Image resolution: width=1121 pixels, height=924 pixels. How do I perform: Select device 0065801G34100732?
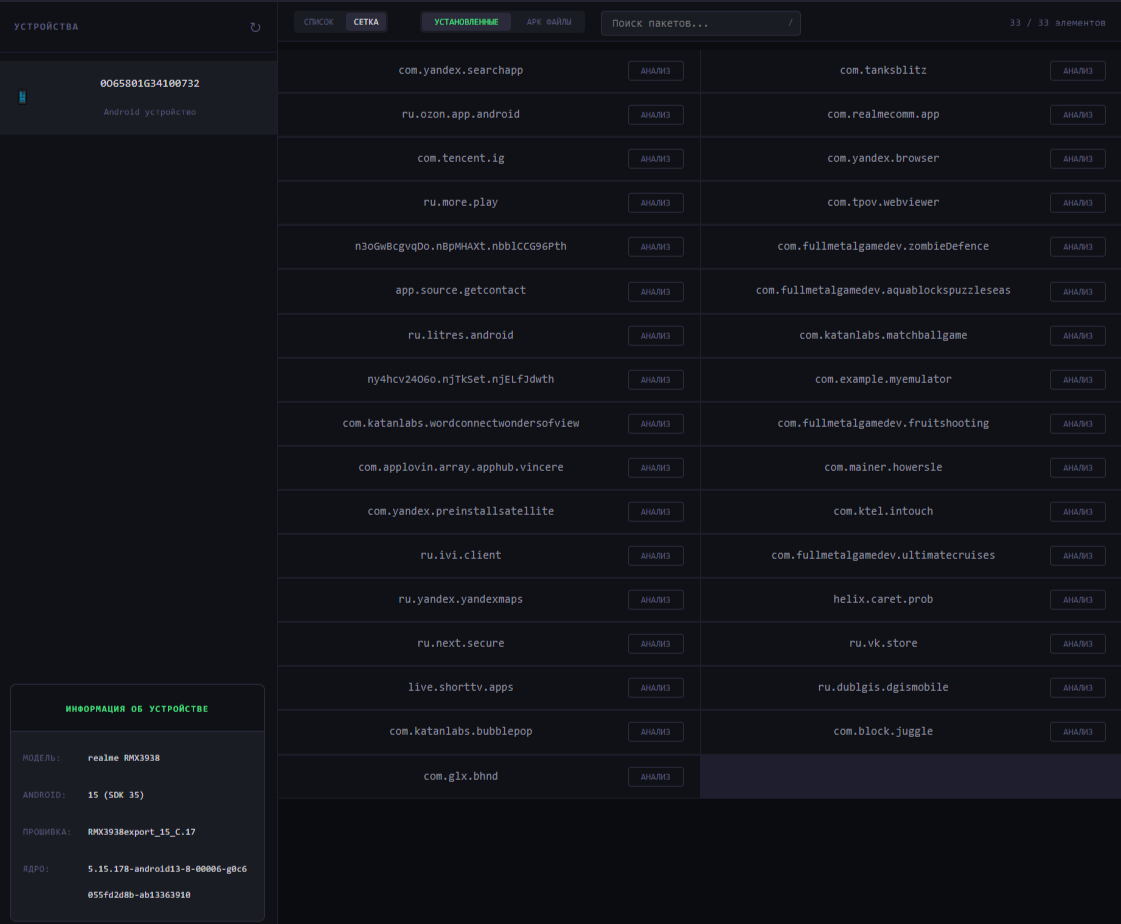pos(139,97)
